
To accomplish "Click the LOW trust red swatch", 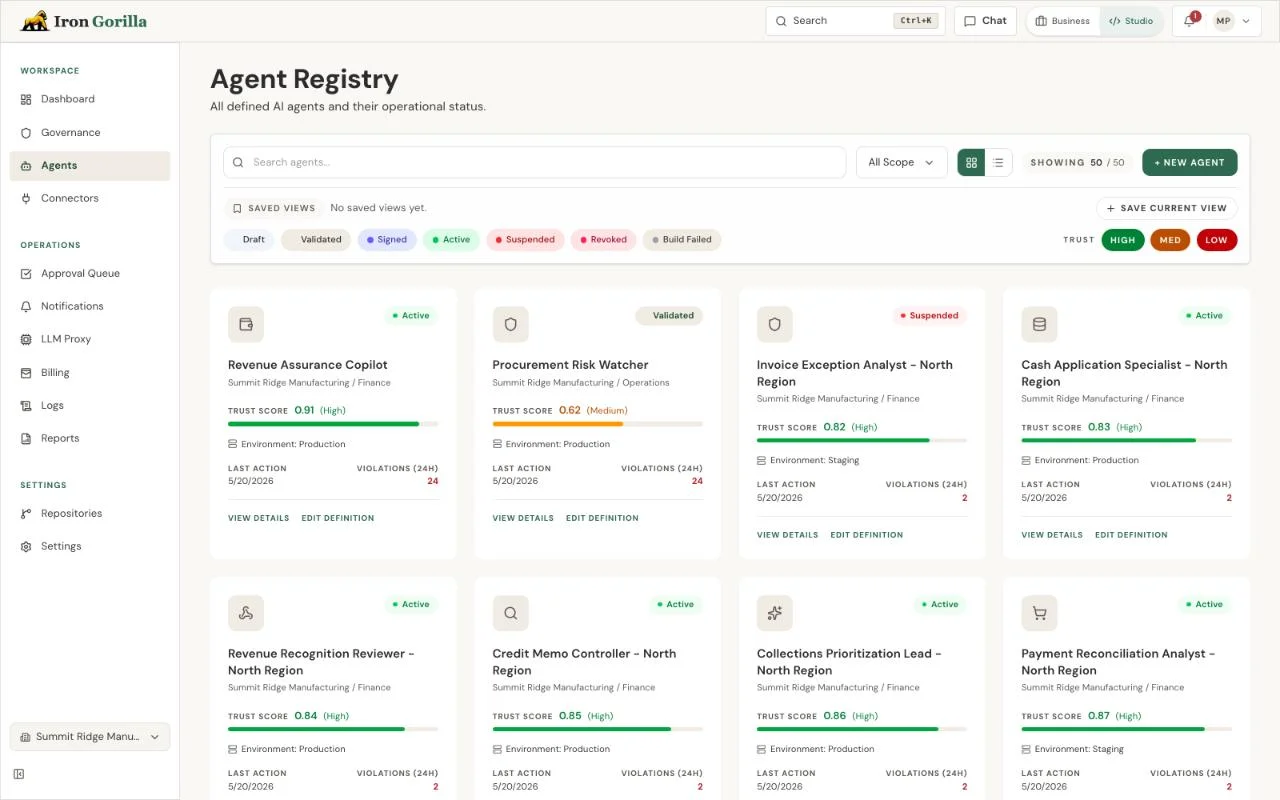I will click(1217, 240).
